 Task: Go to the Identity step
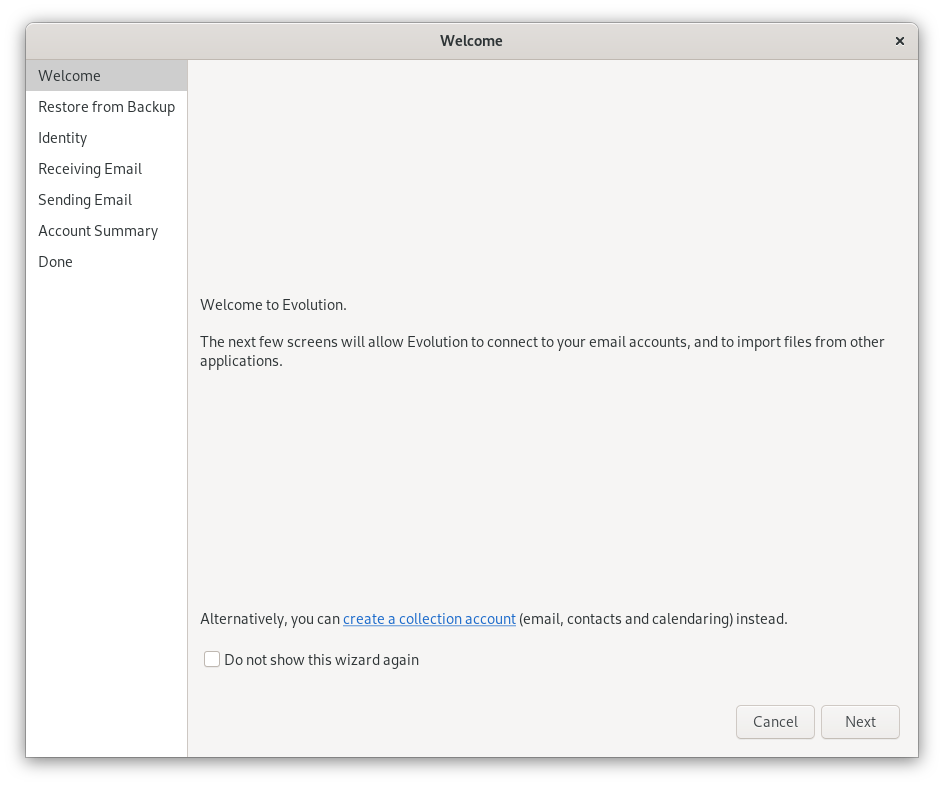63,138
